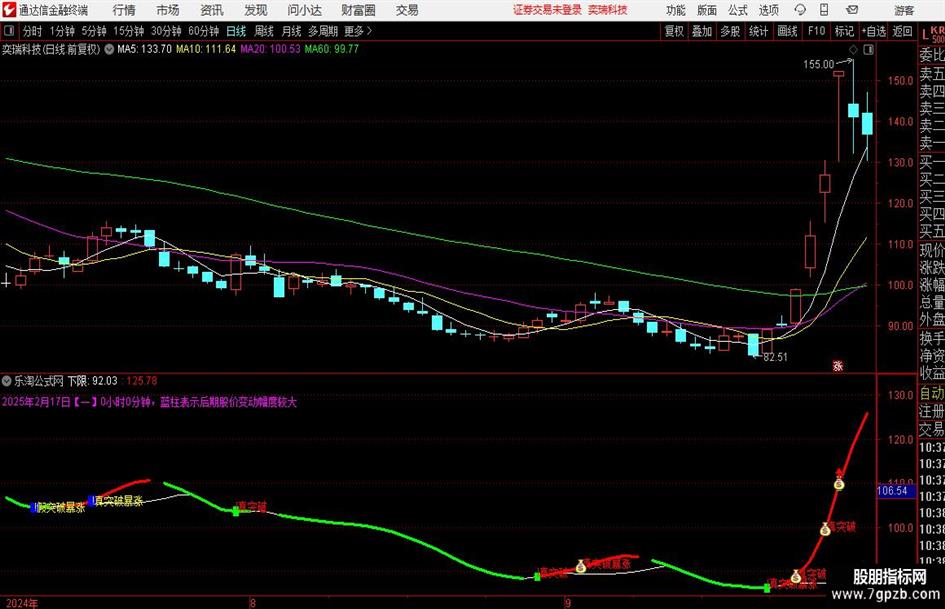Click the 标记 mark button
945x609 pixels.
(844, 31)
